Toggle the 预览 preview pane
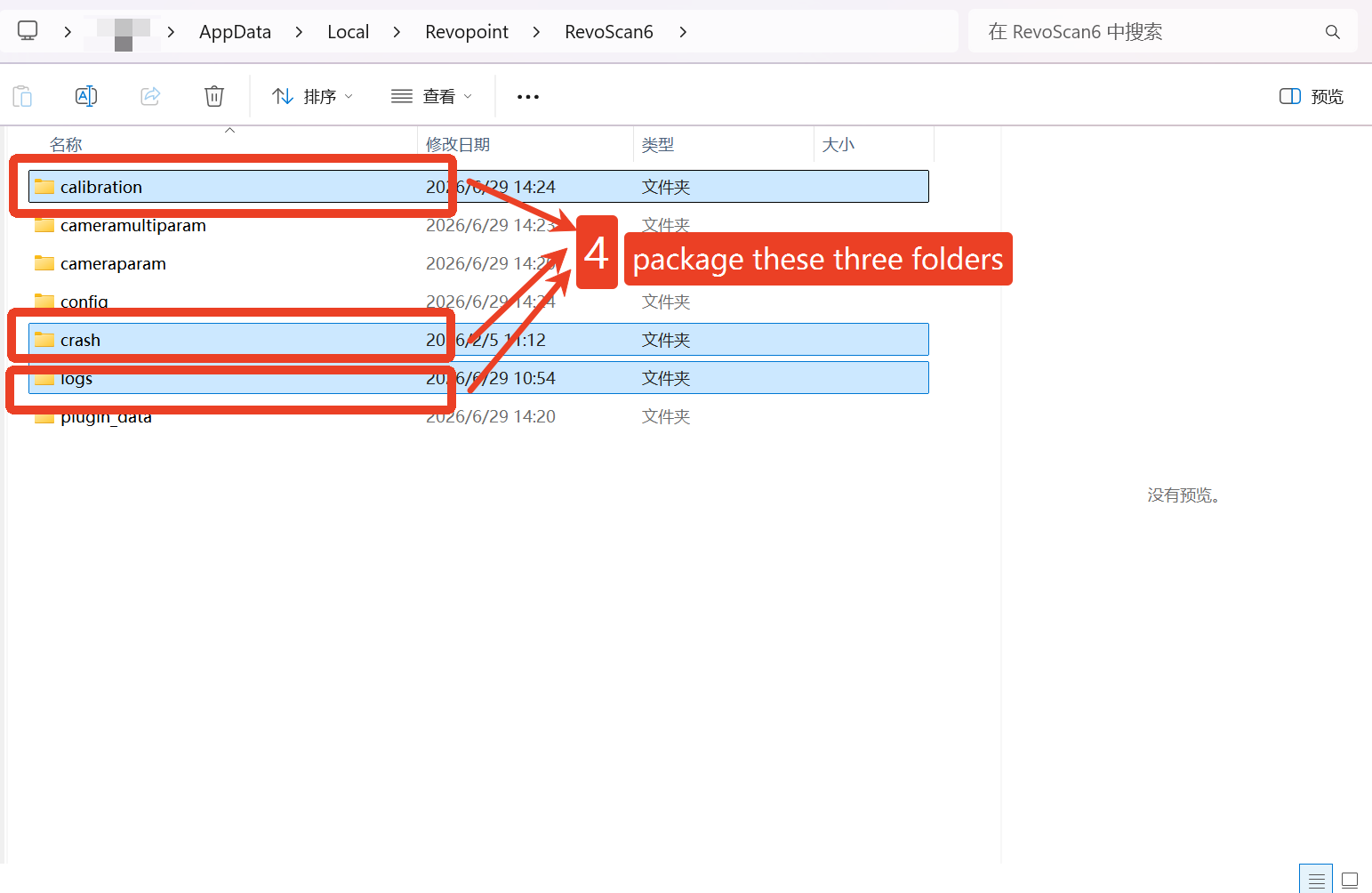The height and width of the screenshot is (893, 1372). [1312, 96]
